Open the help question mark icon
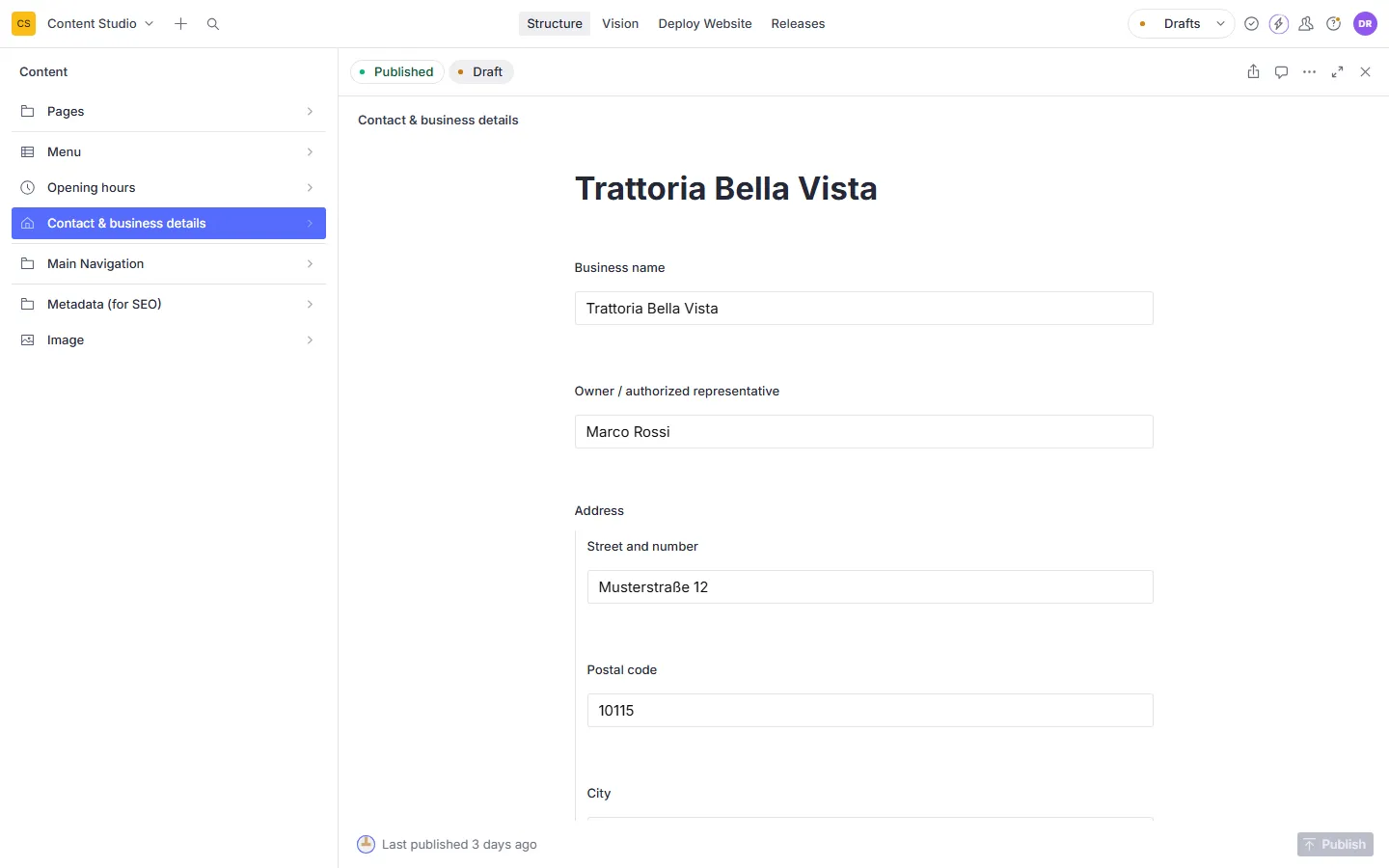This screenshot has height=868, width=1389. [x=1334, y=23]
